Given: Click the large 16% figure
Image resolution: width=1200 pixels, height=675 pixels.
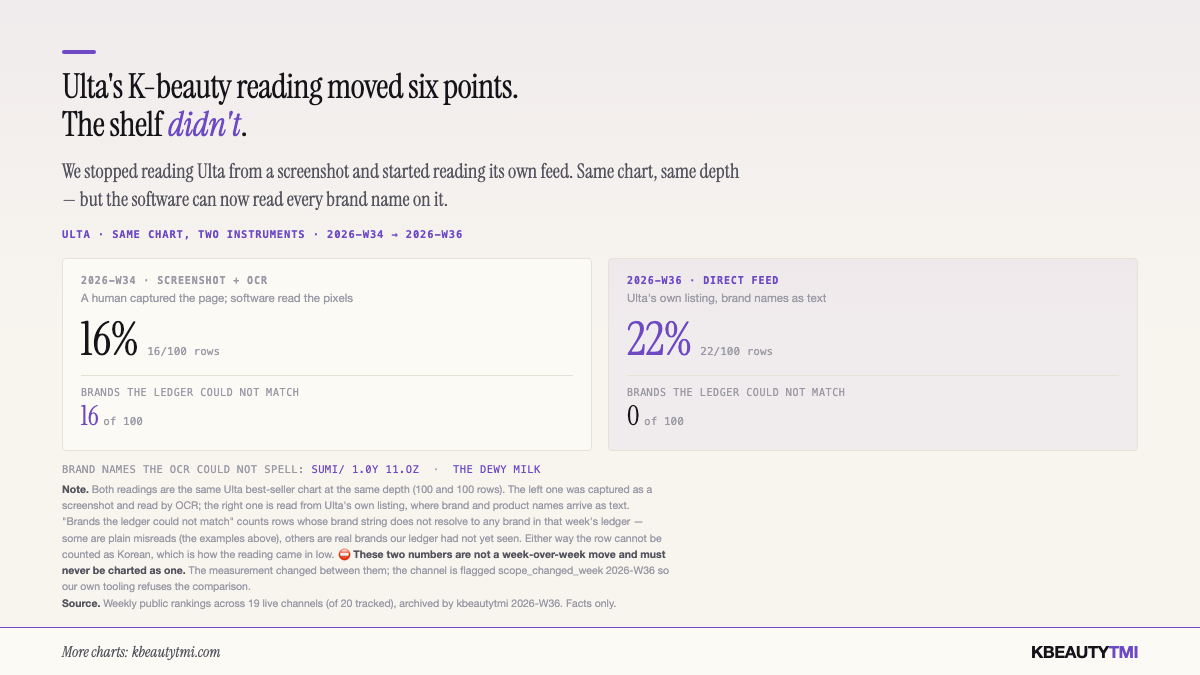Looking at the screenshot, I should click(109, 339).
